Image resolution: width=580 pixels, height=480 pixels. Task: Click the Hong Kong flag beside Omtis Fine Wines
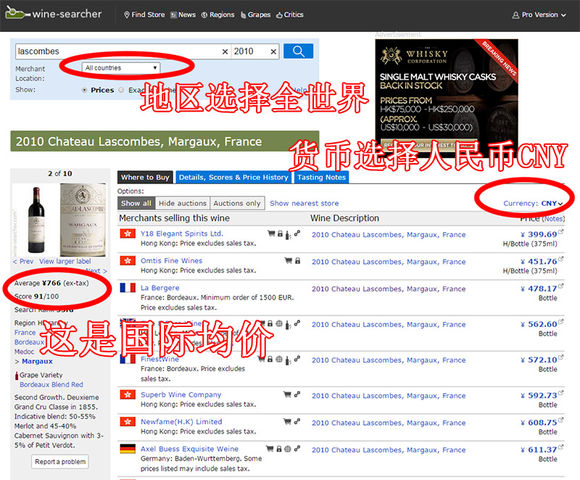[128, 261]
